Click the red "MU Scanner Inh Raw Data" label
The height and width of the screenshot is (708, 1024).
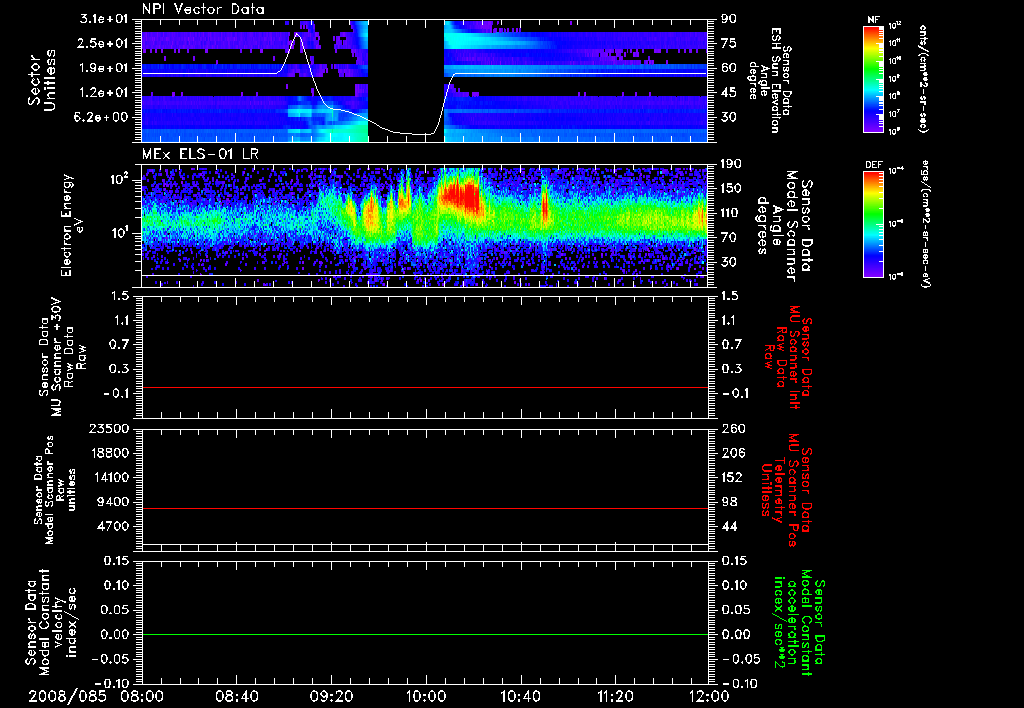click(x=787, y=357)
